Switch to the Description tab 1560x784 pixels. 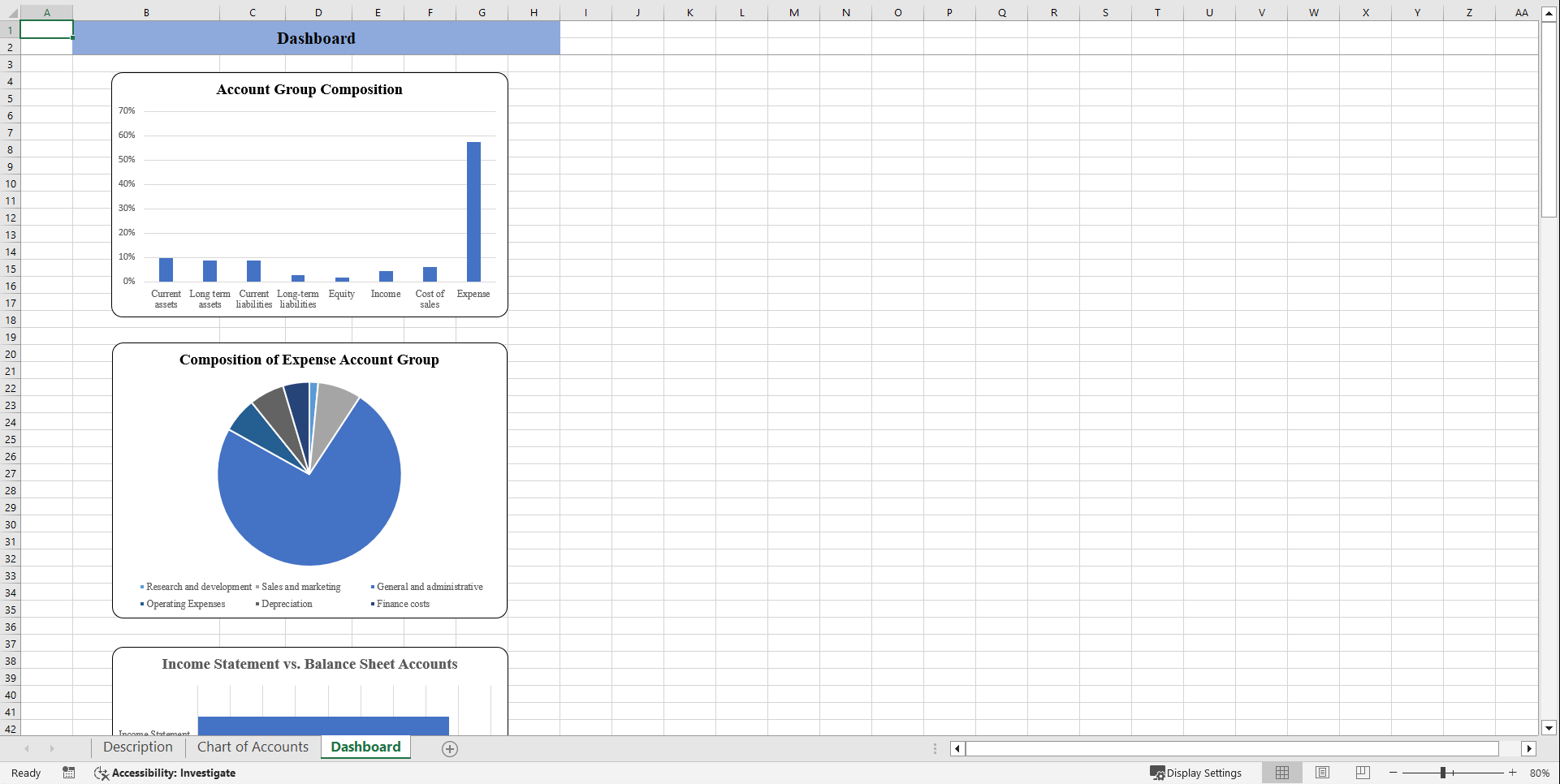[x=137, y=747]
